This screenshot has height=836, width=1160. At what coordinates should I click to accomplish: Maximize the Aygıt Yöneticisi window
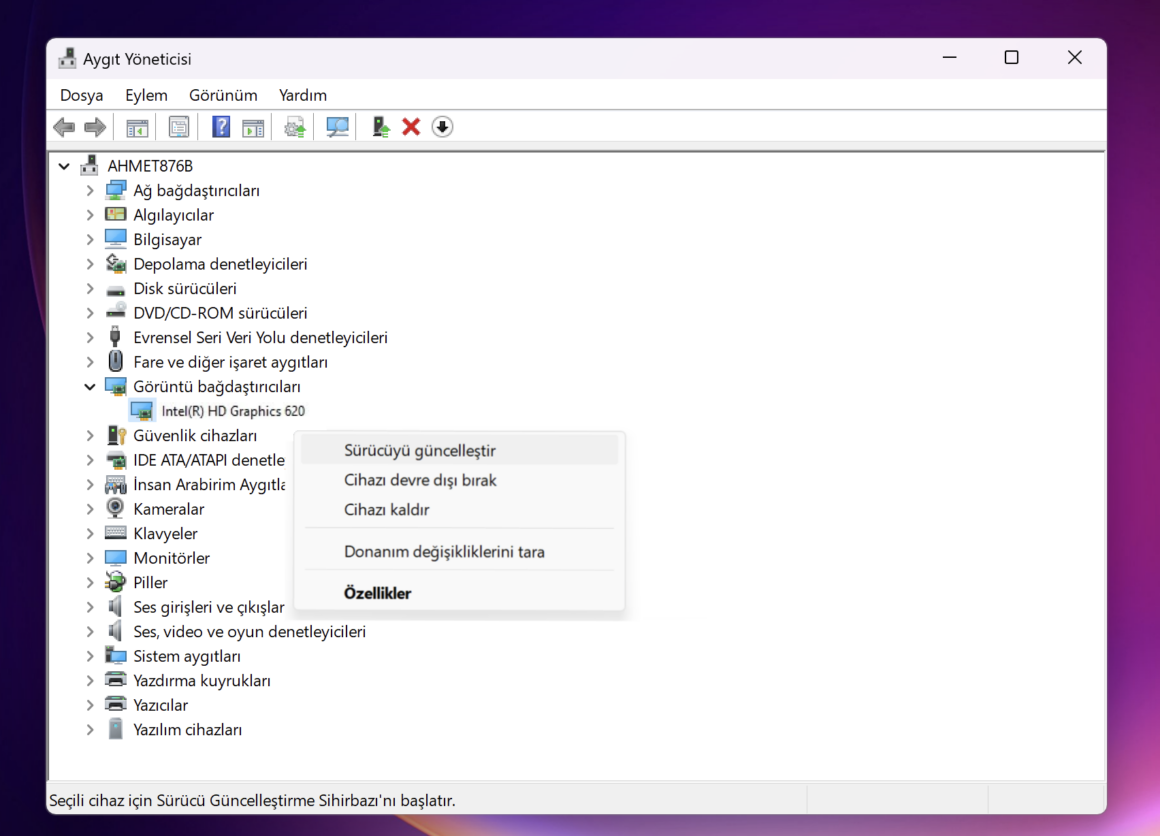[x=1011, y=58]
